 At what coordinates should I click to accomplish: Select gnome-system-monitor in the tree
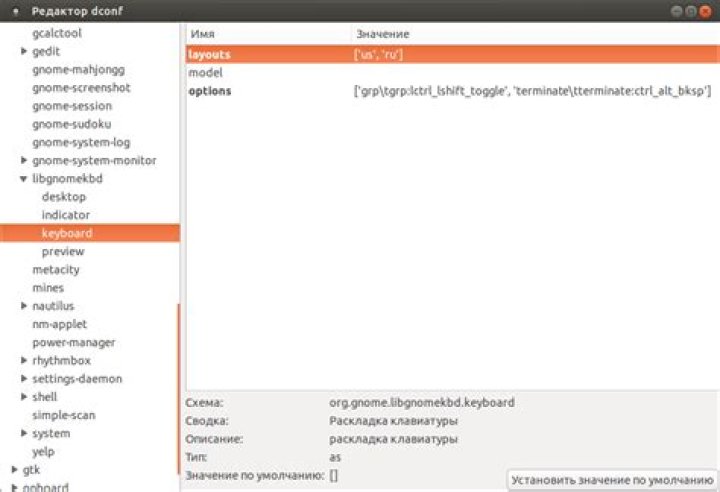pos(94,160)
